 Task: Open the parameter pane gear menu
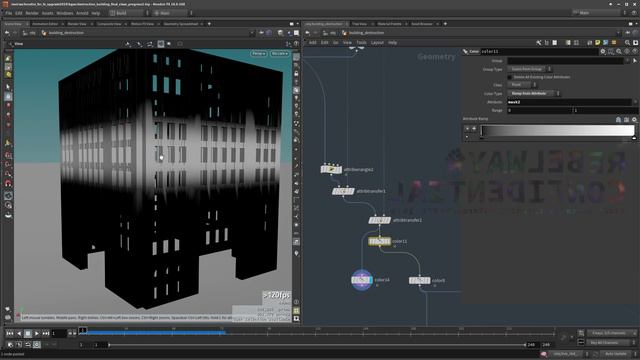[603, 51]
